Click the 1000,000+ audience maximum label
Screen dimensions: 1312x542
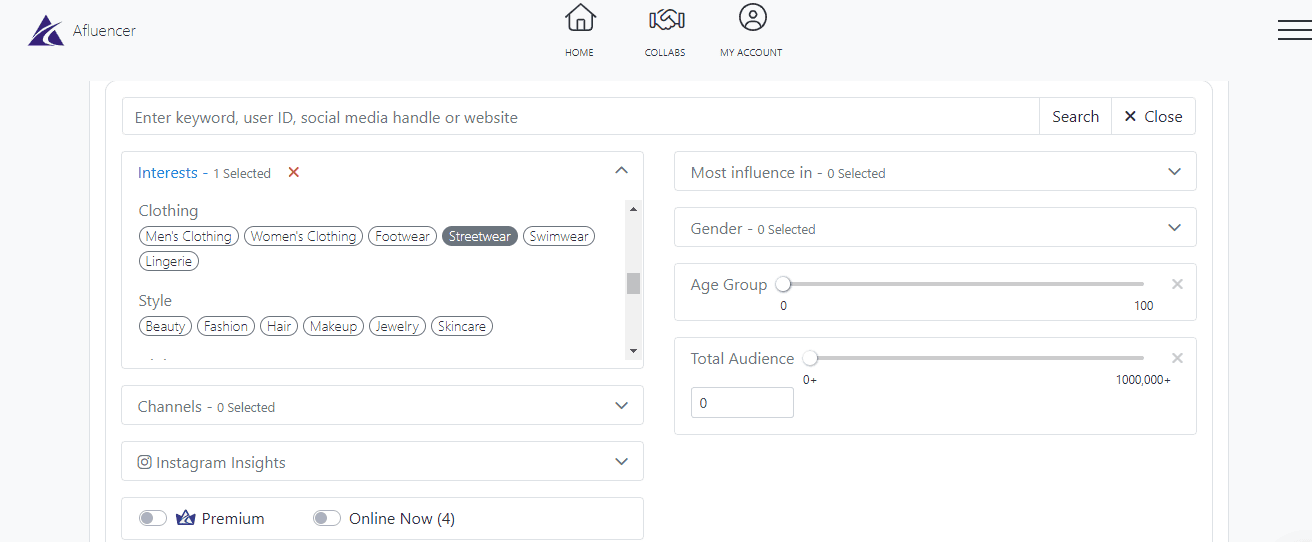(1143, 380)
